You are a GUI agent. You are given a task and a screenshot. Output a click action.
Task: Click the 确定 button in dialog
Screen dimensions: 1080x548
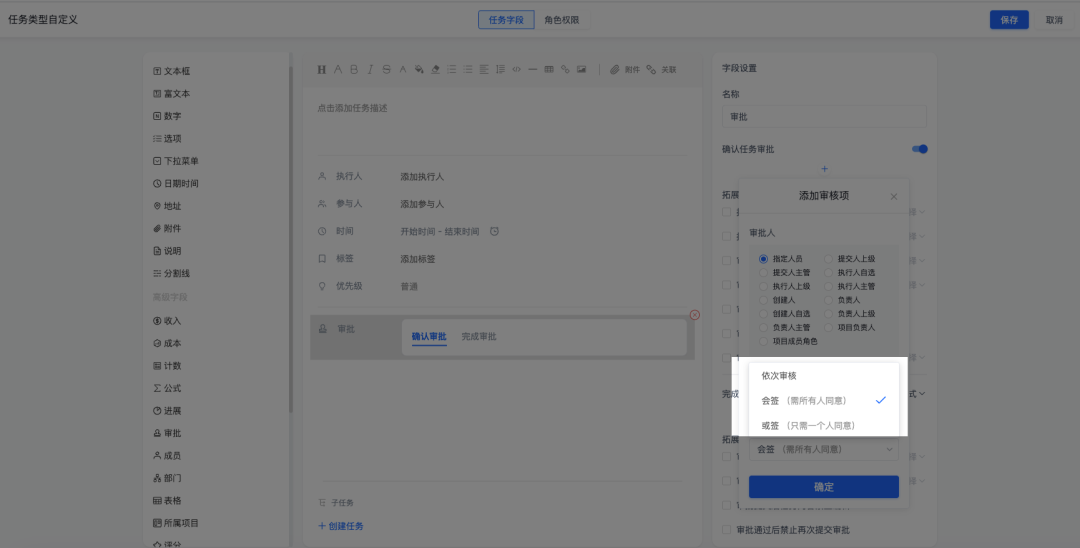pyautogui.click(x=824, y=487)
